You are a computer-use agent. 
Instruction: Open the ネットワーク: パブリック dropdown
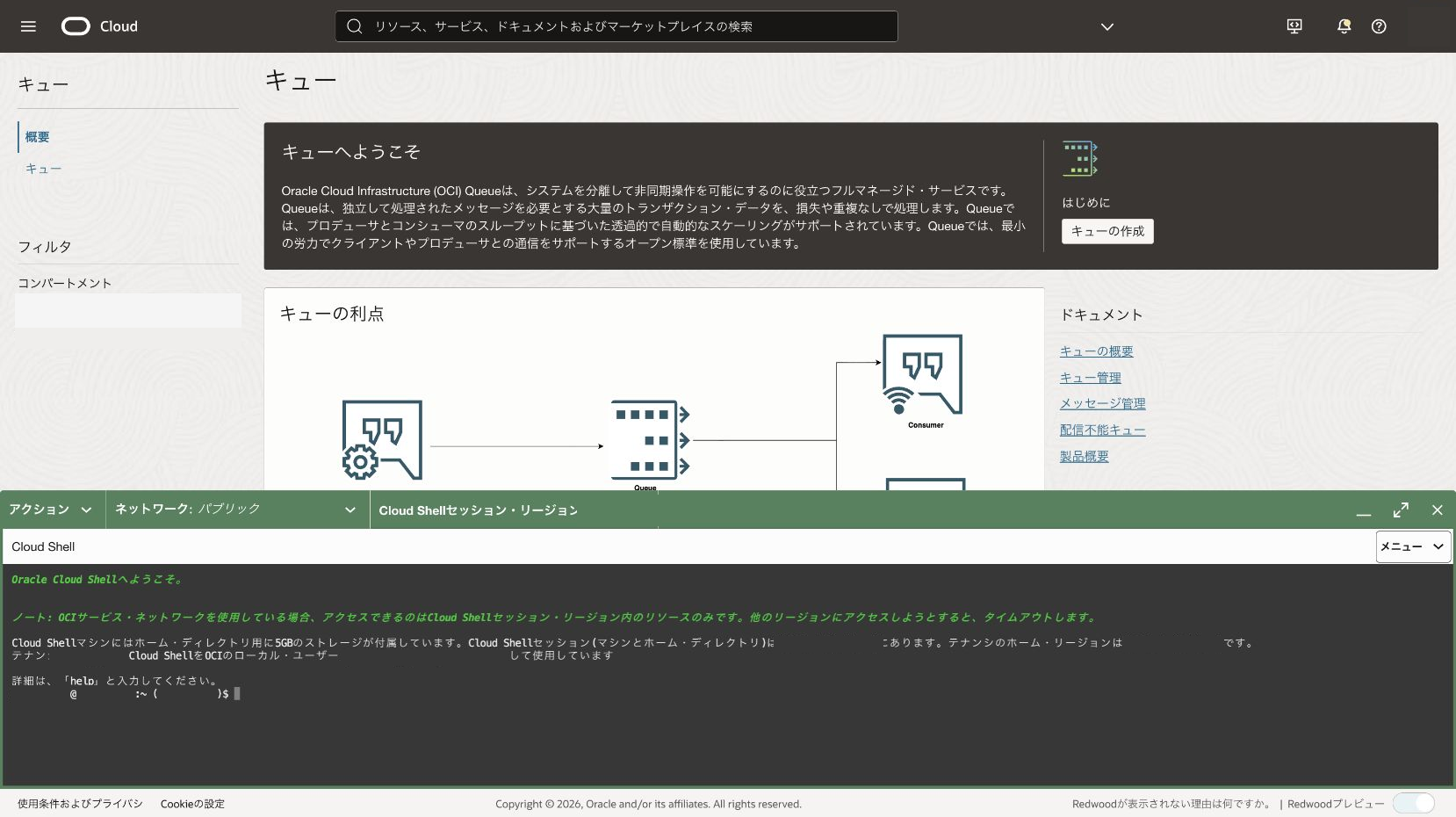point(235,510)
